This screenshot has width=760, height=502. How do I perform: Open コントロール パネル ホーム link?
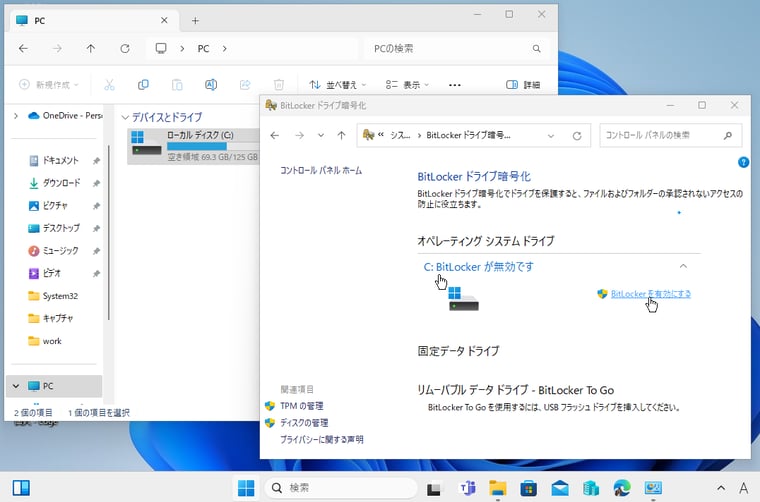pyautogui.click(x=321, y=171)
